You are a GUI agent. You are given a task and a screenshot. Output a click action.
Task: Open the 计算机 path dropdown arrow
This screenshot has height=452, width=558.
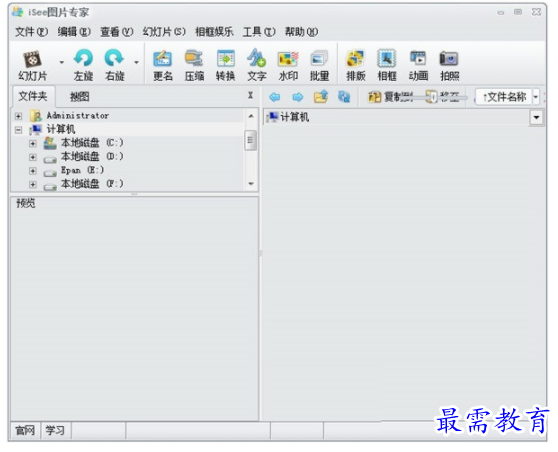click(x=536, y=117)
